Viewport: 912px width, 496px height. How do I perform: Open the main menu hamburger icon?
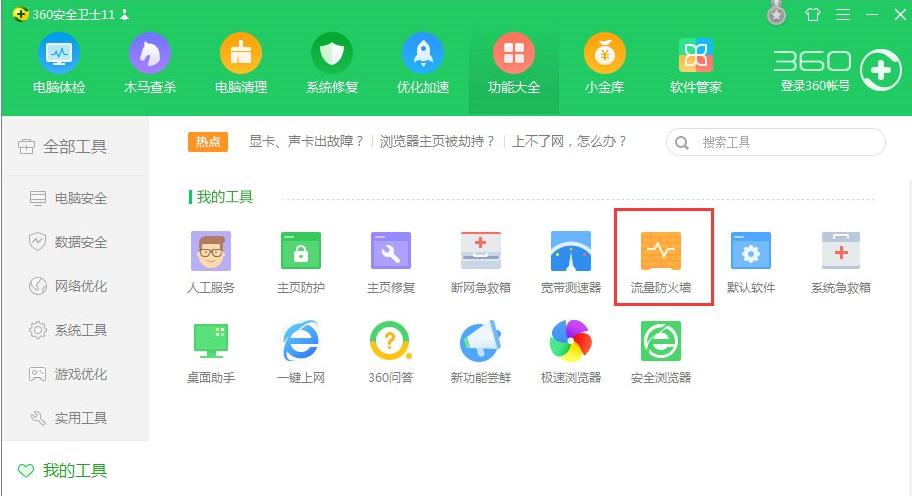point(843,15)
